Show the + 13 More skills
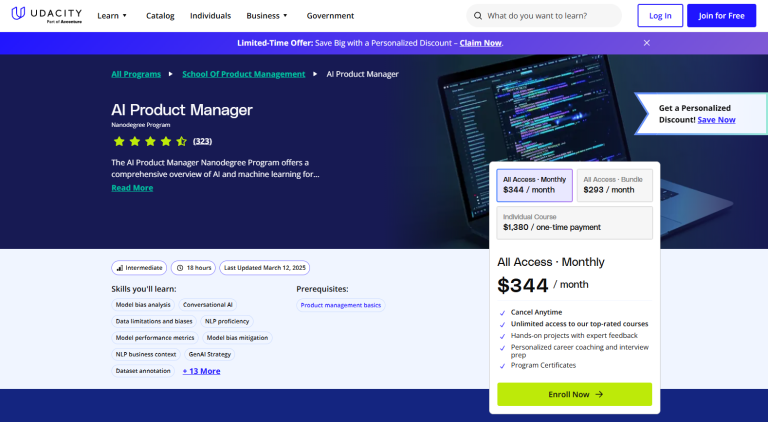Image resolution: width=768 pixels, height=422 pixels. (201, 371)
